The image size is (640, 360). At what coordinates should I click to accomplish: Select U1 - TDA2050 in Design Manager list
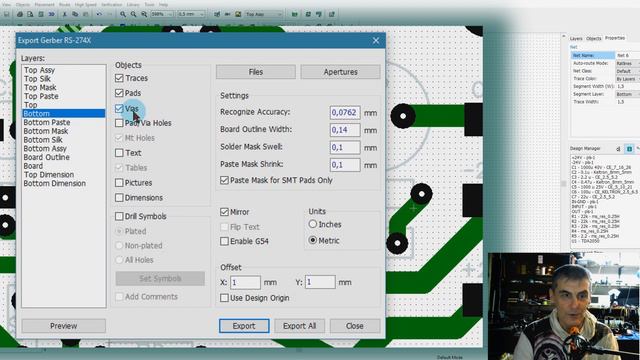[585, 241]
